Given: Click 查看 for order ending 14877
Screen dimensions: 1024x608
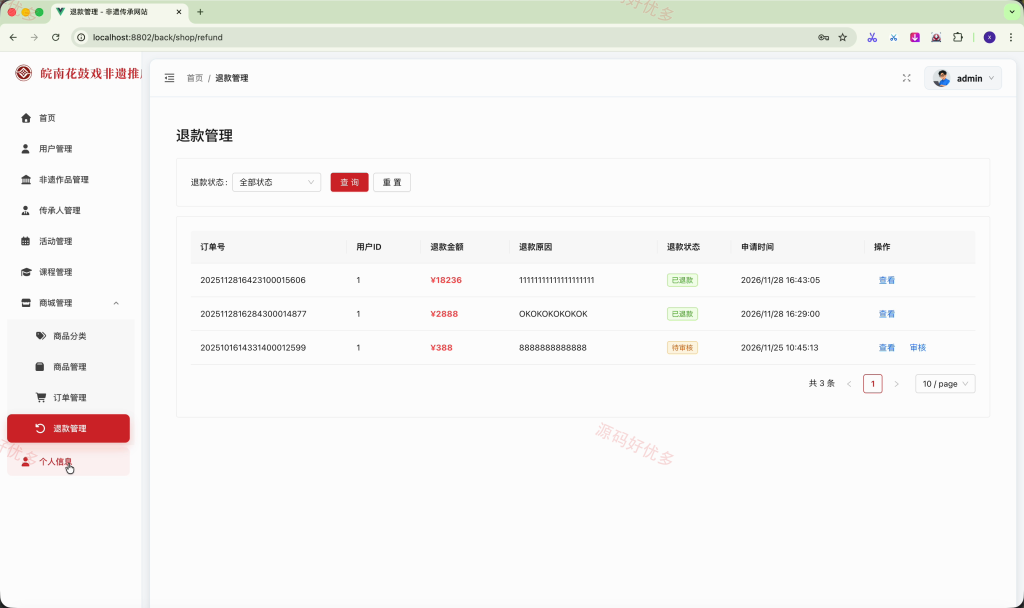Looking at the screenshot, I should (x=886, y=314).
